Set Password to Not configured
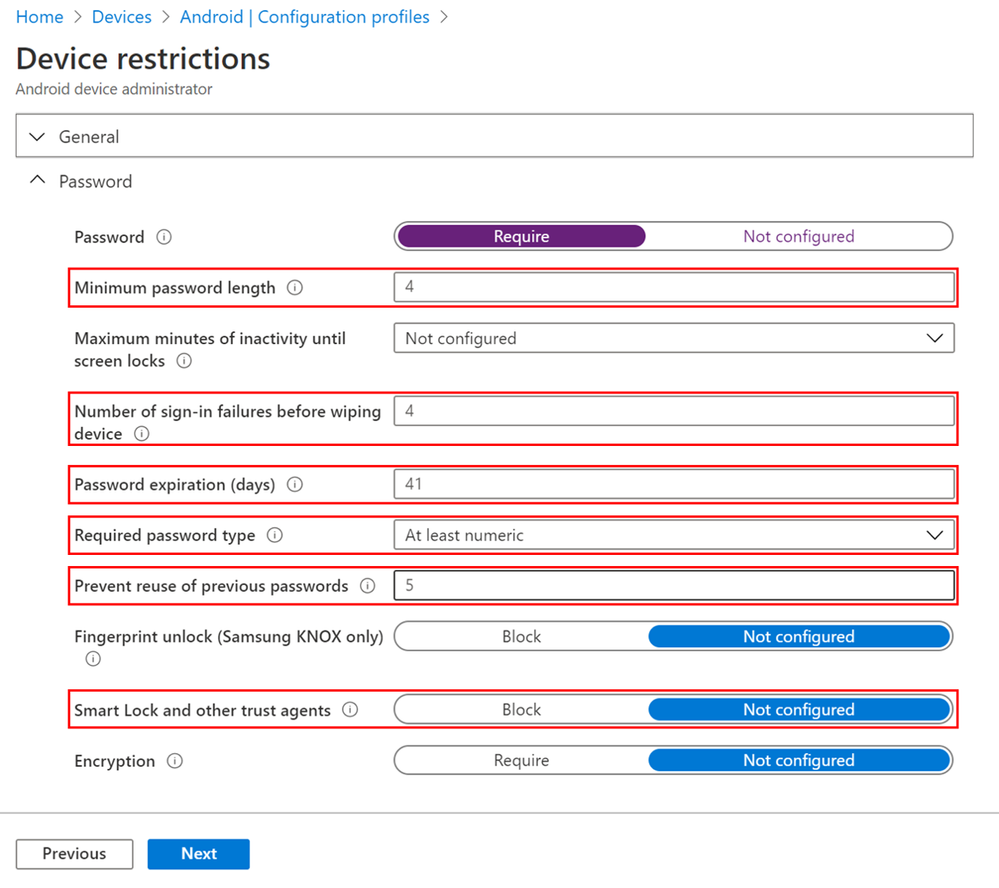The width and height of the screenshot is (999, 888). pos(798,236)
